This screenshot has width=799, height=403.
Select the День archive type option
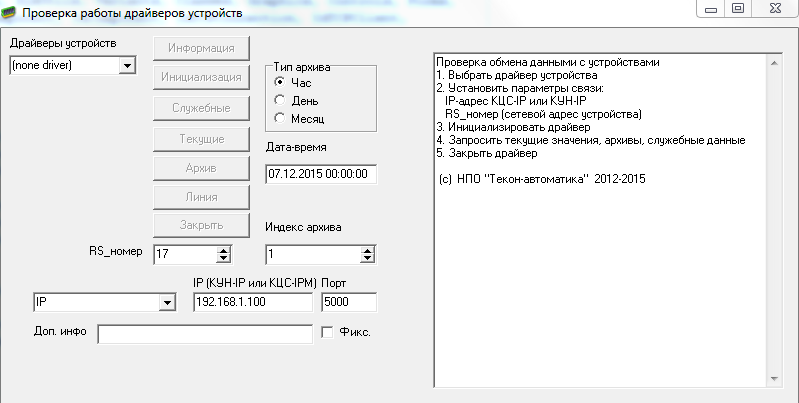coord(281,100)
